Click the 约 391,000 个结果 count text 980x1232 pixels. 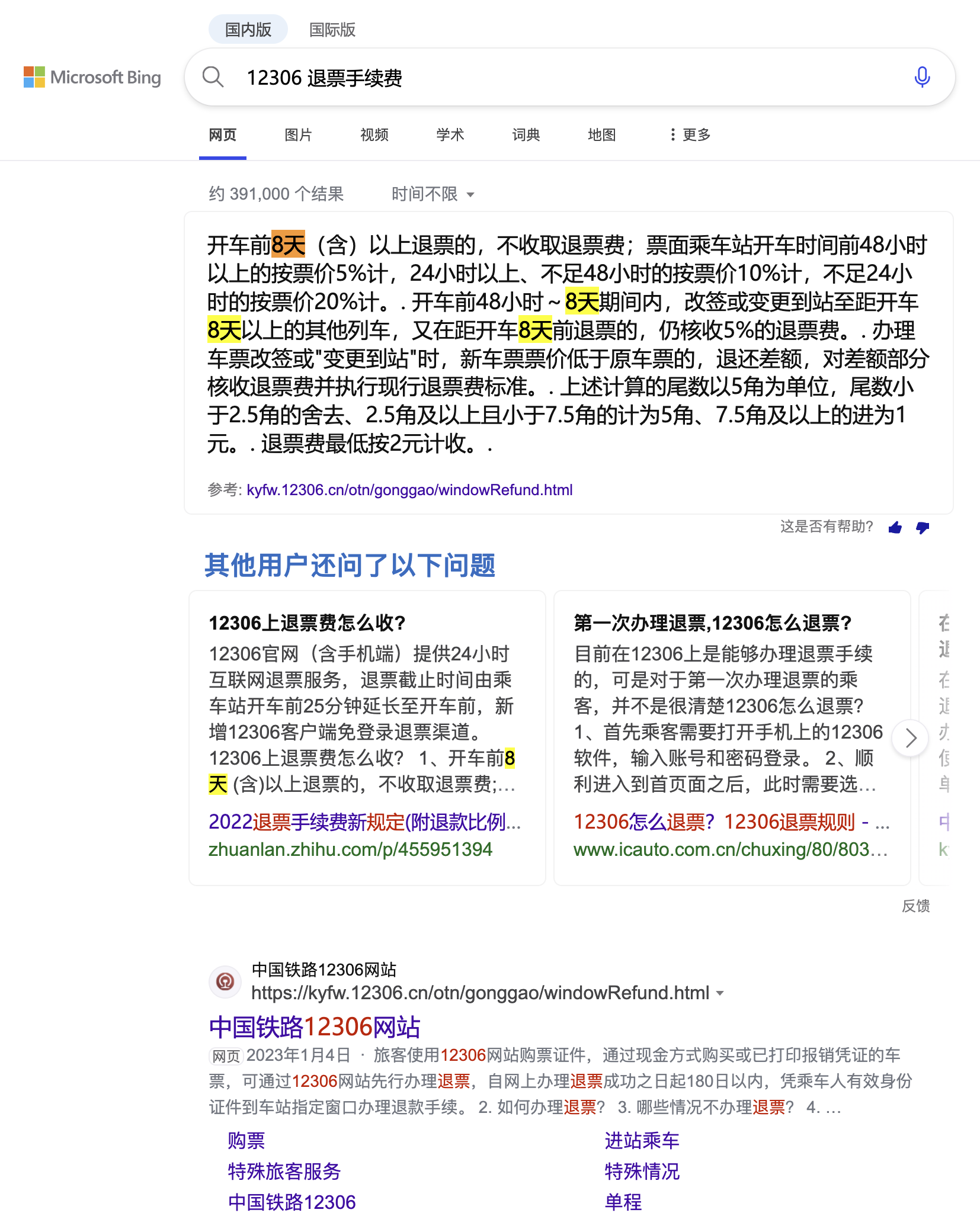tap(276, 194)
